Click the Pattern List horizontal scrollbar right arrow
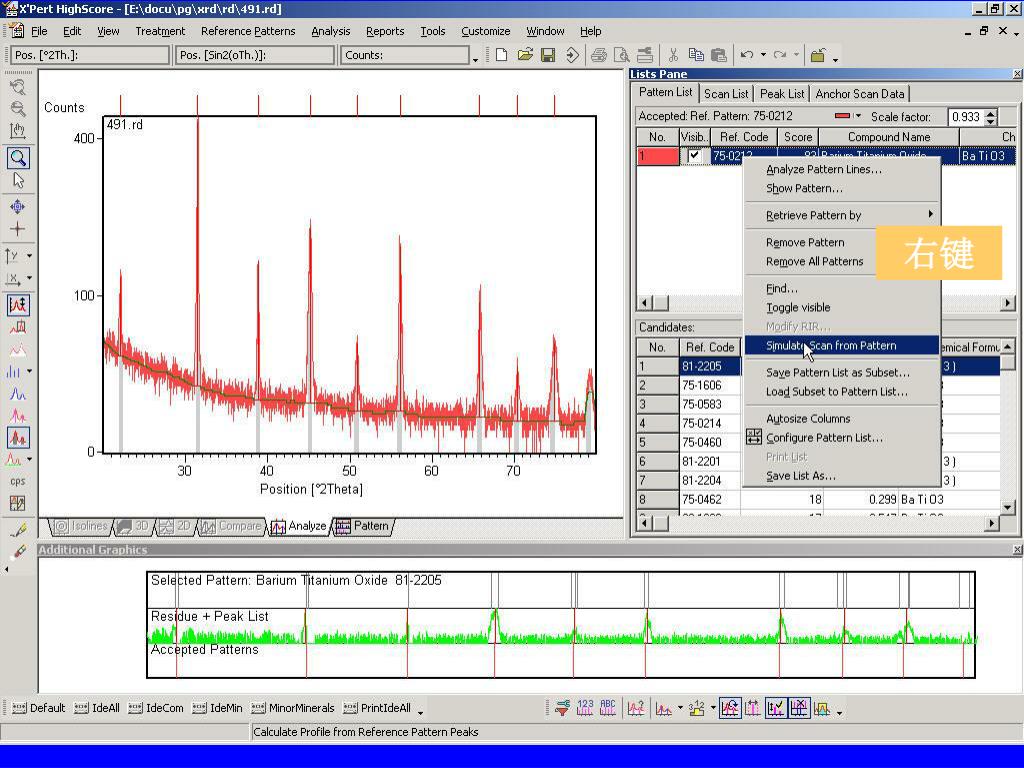The width and height of the screenshot is (1024, 768). [x=1008, y=303]
